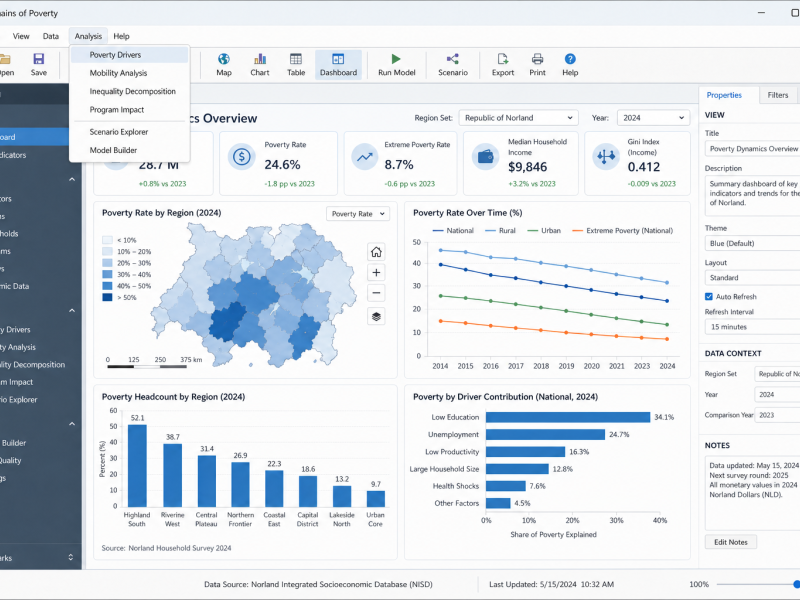Zoom out on the poverty map
This screenshot has width=800, height=600.
click(x=376, y=293)
